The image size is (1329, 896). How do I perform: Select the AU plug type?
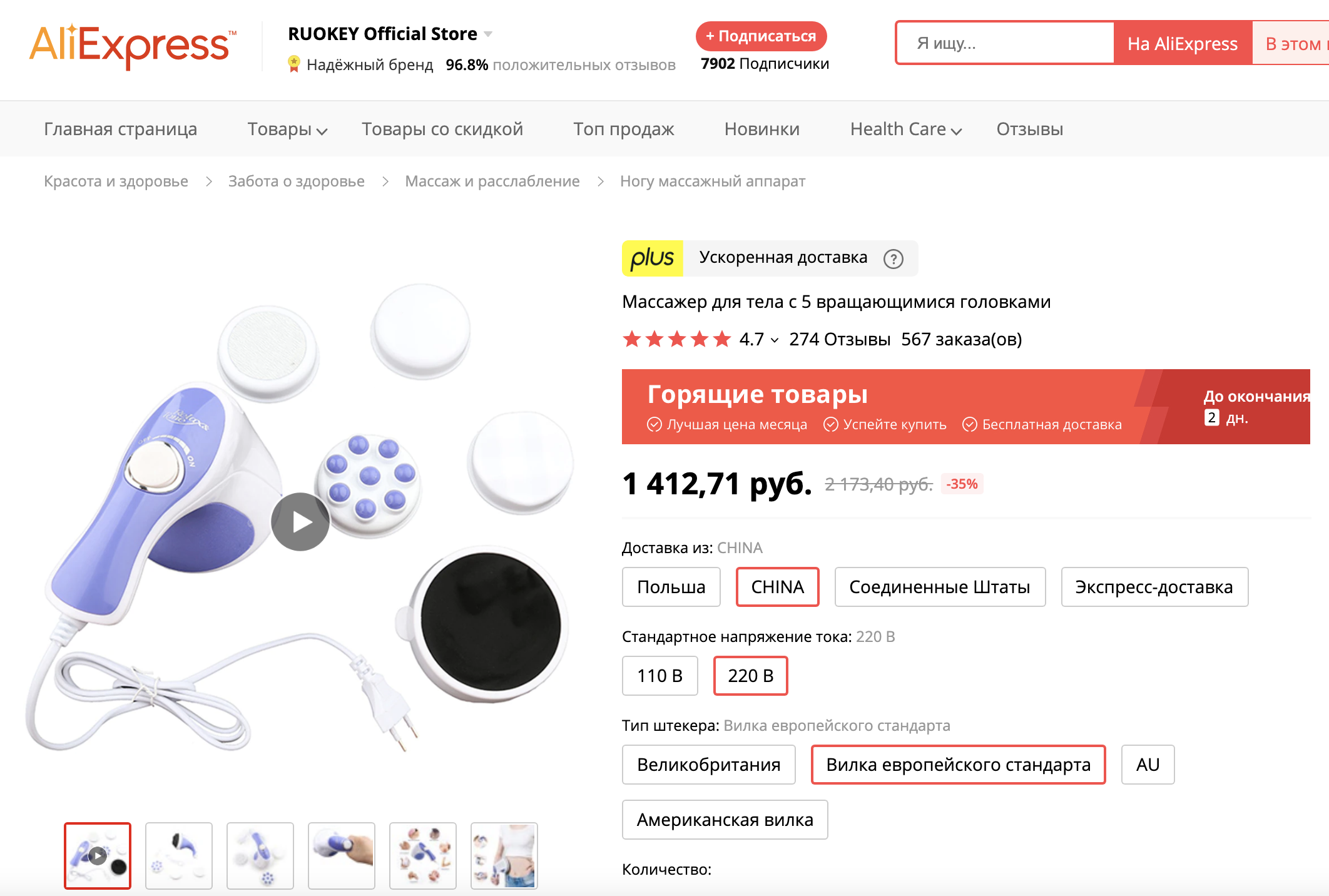[1148, 765]
